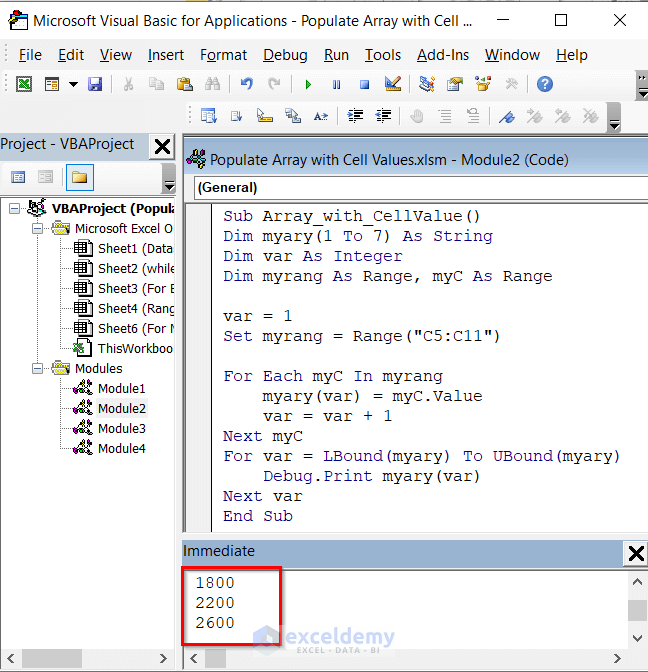The height and width of the screenshot is (672, 648).
Task: Open the Insert menu
Action: (166, 55)
